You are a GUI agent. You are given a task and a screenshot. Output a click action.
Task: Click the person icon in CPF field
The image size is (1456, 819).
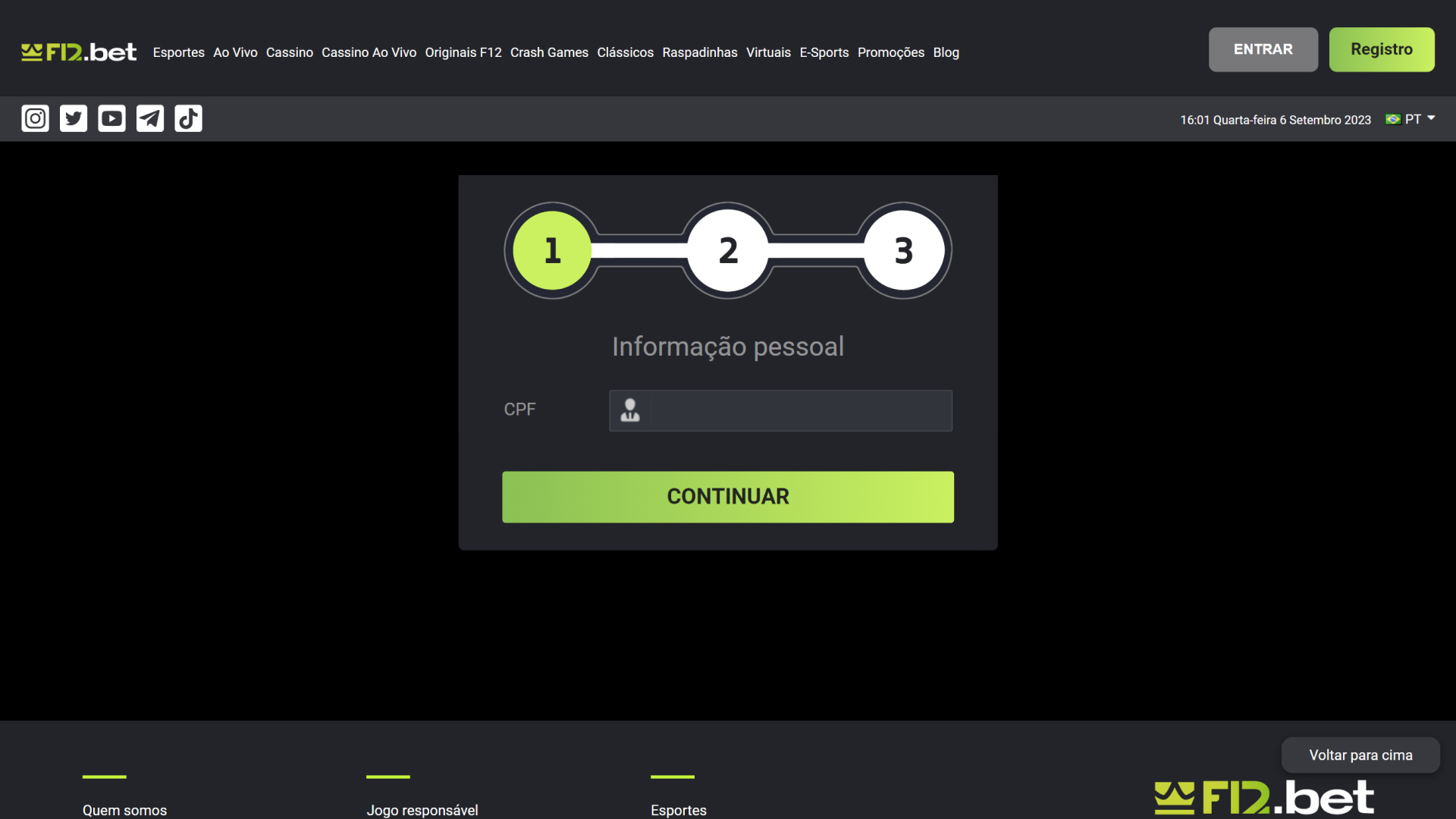(x=630, y=410)
